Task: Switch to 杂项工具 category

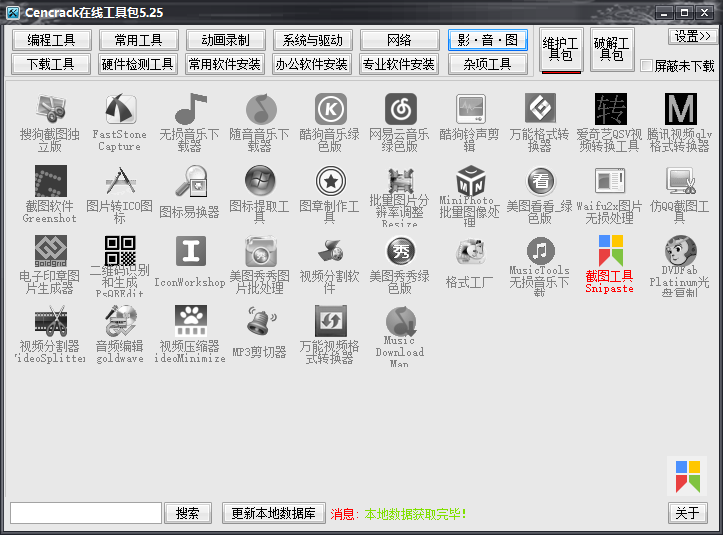Action: tap(487, 64)
